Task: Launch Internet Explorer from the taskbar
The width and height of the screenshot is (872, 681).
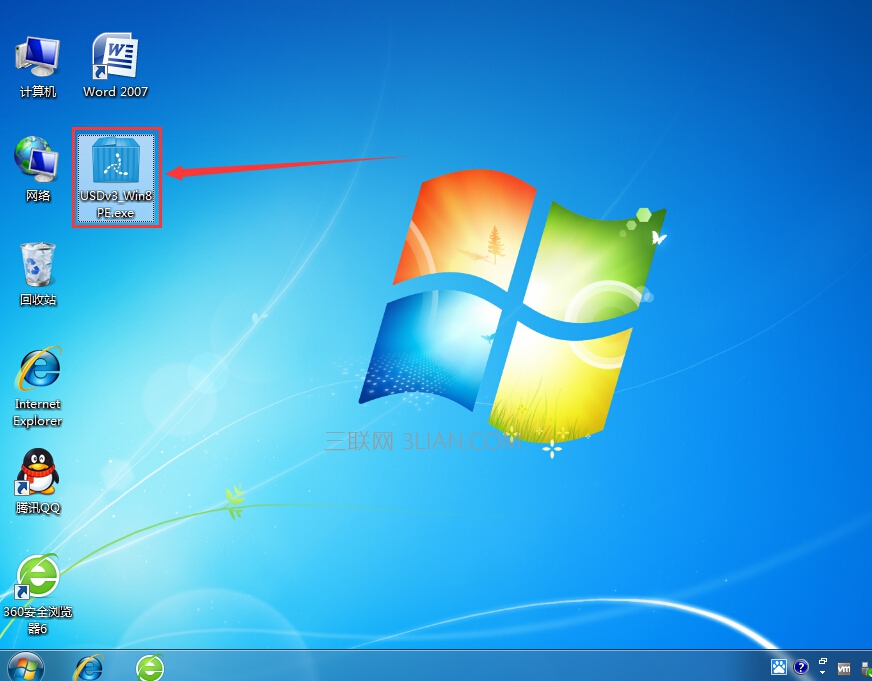Action: (89, 667)
